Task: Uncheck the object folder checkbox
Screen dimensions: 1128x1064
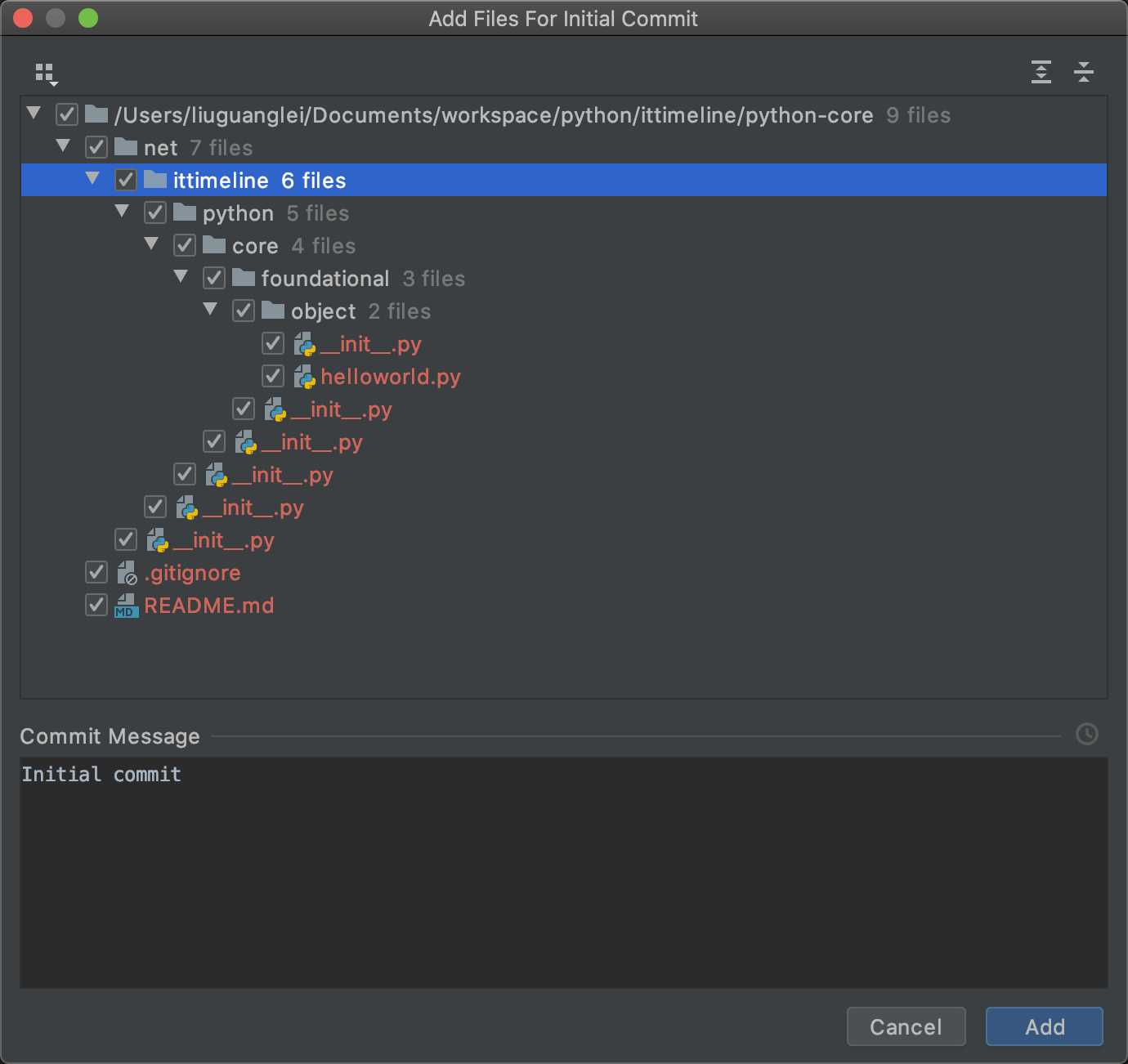Action: click(x=244, y=311)
